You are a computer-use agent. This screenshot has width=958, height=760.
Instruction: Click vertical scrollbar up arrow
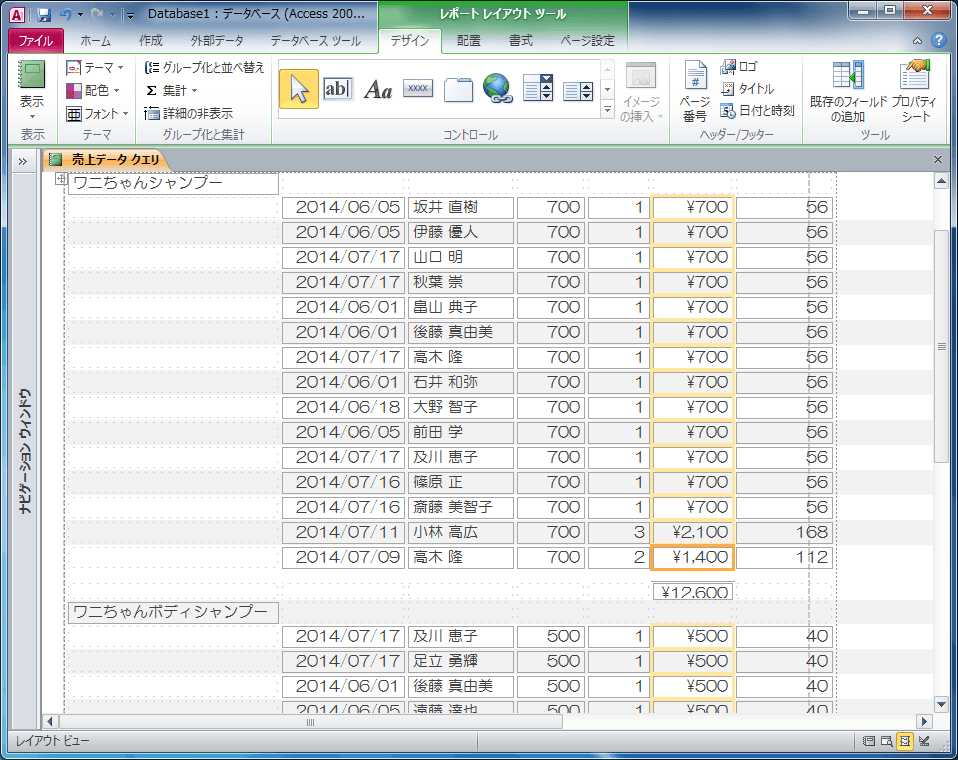pyautogui.click(x=942, y=181)
